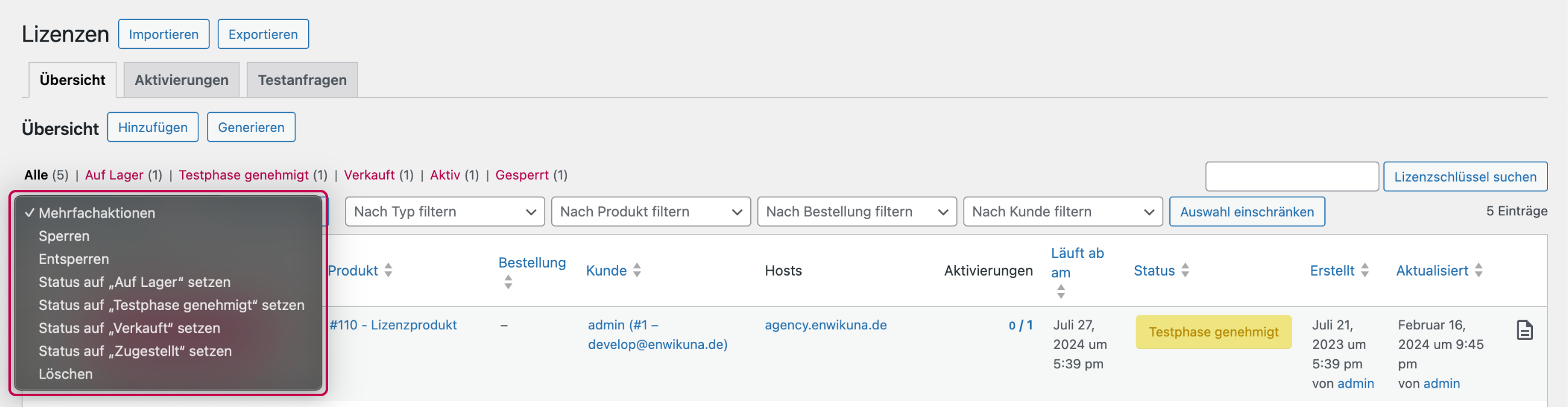
Task: Click the document icon in license row
Action: click(1524, 330)
